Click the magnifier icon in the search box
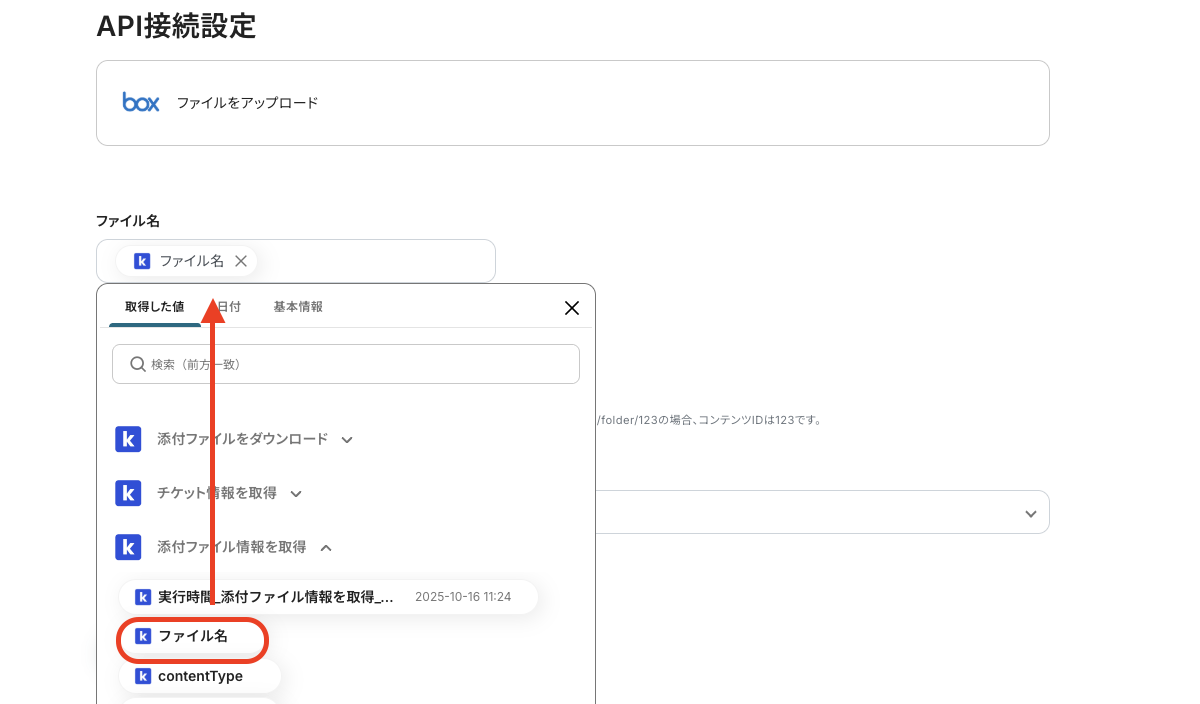 pyautogui.click(x=138, y=364)
